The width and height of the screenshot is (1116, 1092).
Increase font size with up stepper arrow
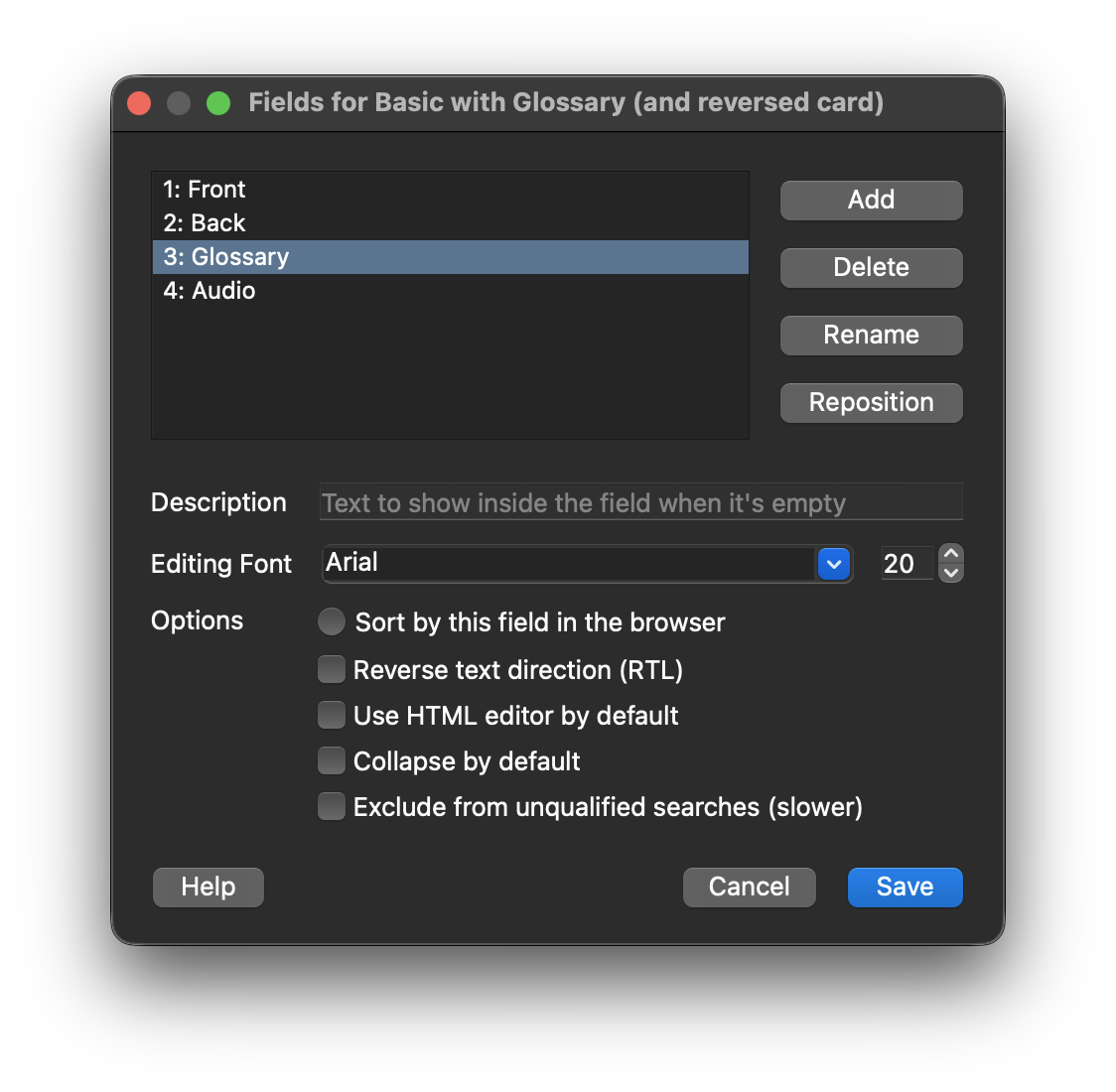pyautogui.click(x=951, y=554)
